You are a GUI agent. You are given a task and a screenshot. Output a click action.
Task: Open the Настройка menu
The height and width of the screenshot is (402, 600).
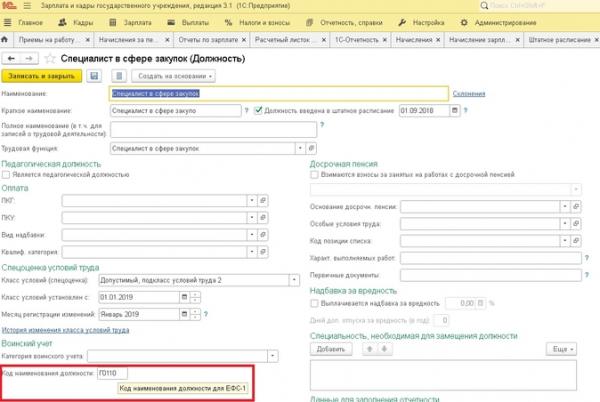(x=421, y=23)
